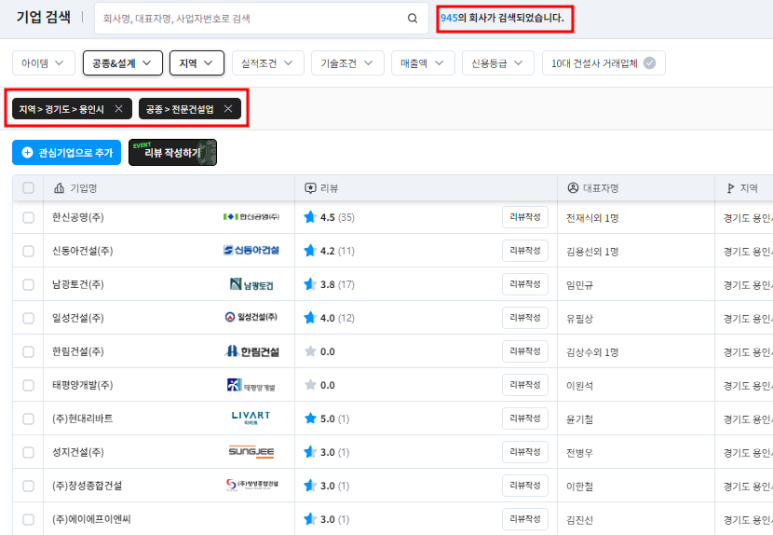Open the 지역 filter dropdown
Screen dimensions: 773x535
pos(197,63)
